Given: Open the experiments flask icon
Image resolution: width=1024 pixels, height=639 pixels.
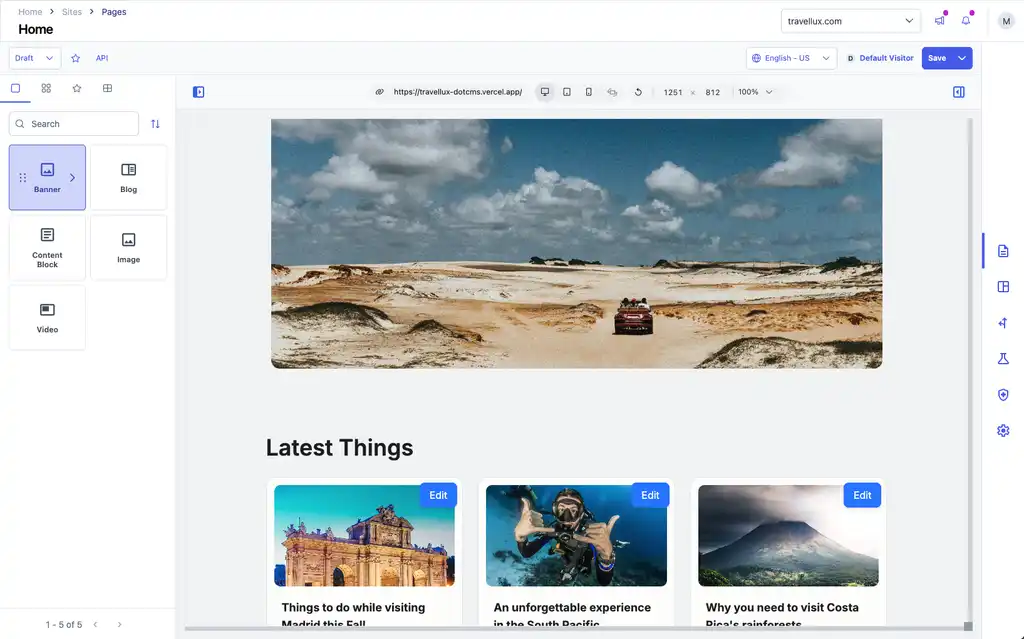Looking at the screenshot, I should coord(1003,359).
